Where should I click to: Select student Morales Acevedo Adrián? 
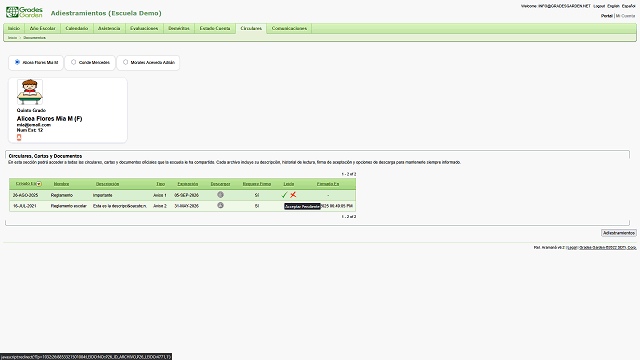tap(125, 62)
